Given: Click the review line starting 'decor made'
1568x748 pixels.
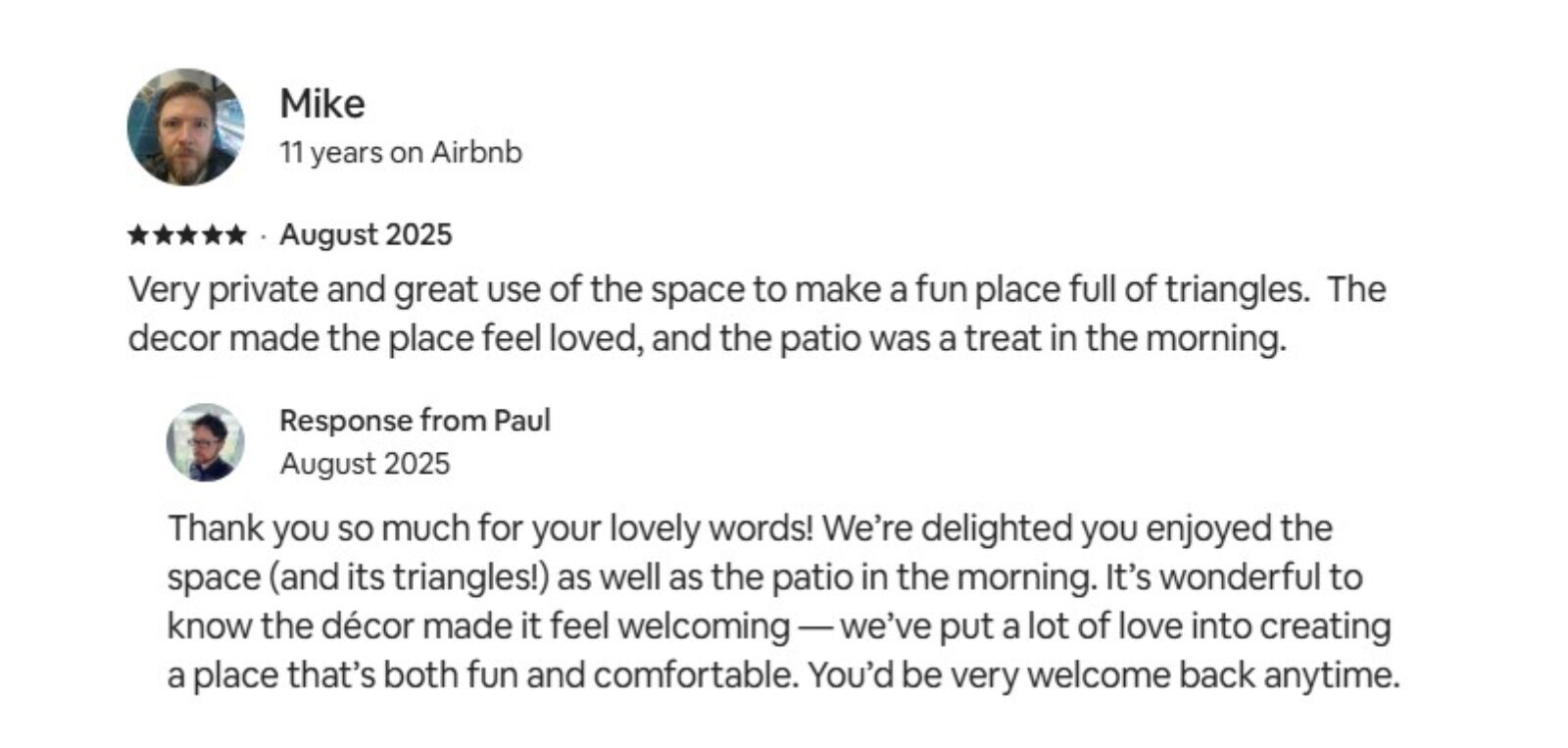Looking at the screenshot, I should pos(706,338).
